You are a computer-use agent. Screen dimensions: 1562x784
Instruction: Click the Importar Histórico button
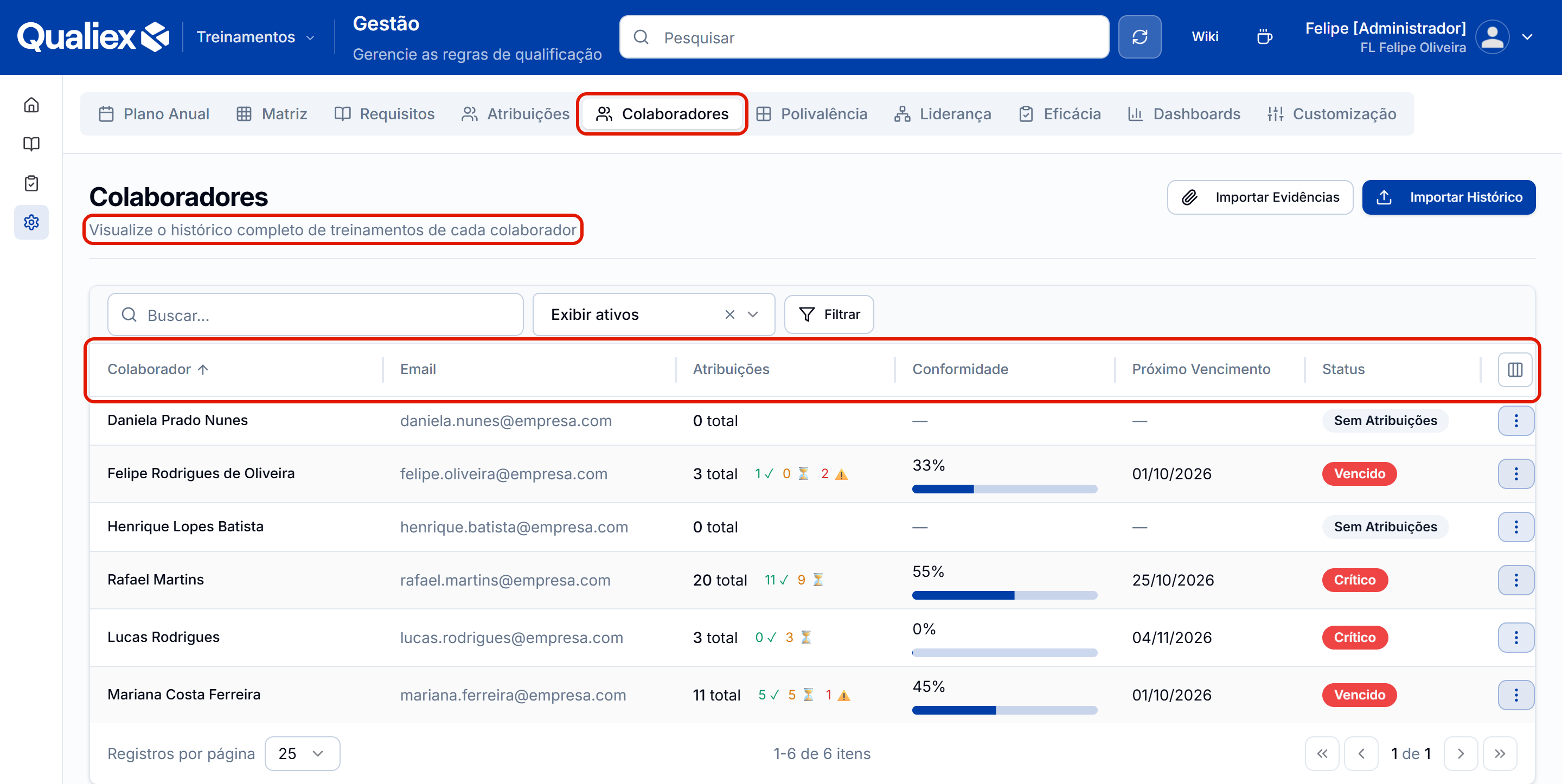(1449, 197)
